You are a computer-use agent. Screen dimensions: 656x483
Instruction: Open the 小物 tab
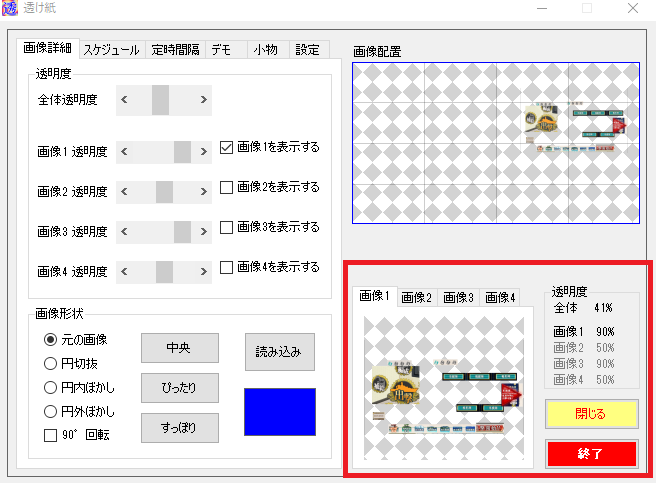[266, 50]
